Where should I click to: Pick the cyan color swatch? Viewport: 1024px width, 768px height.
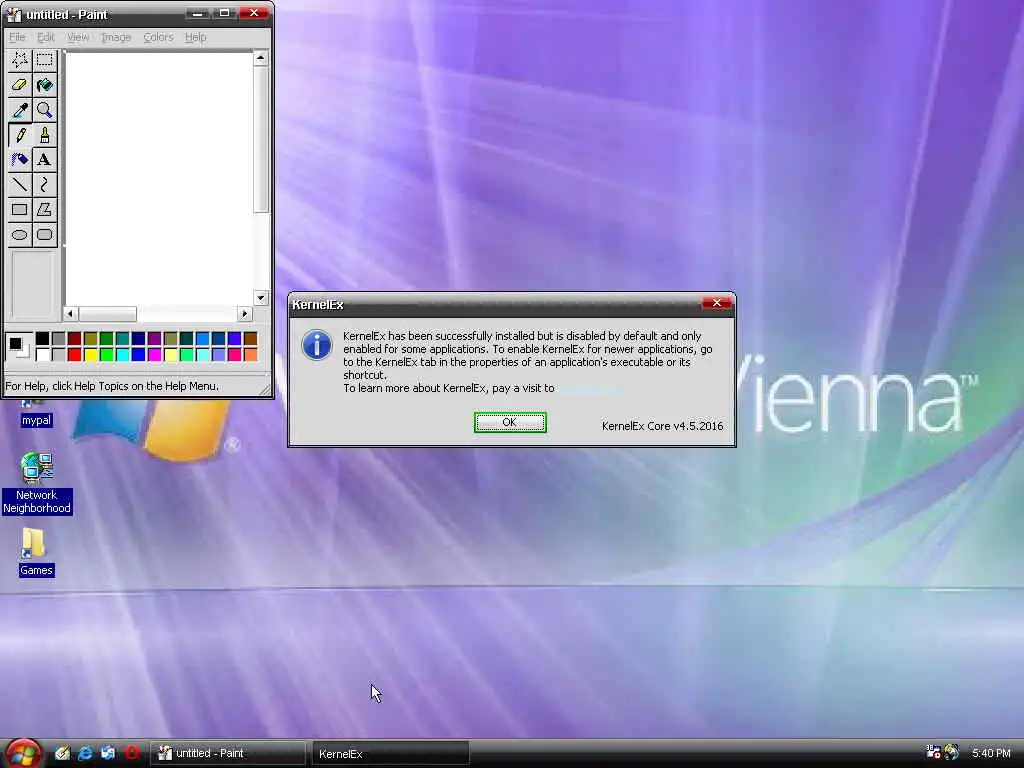tap(123, 355)
